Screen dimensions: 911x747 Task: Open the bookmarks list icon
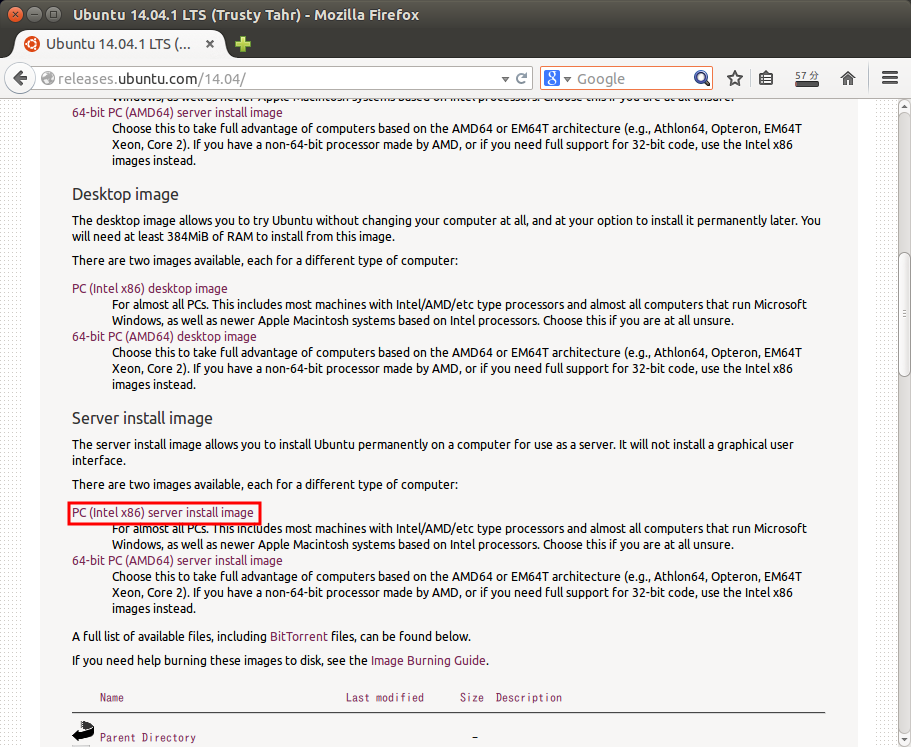(766, 78)
